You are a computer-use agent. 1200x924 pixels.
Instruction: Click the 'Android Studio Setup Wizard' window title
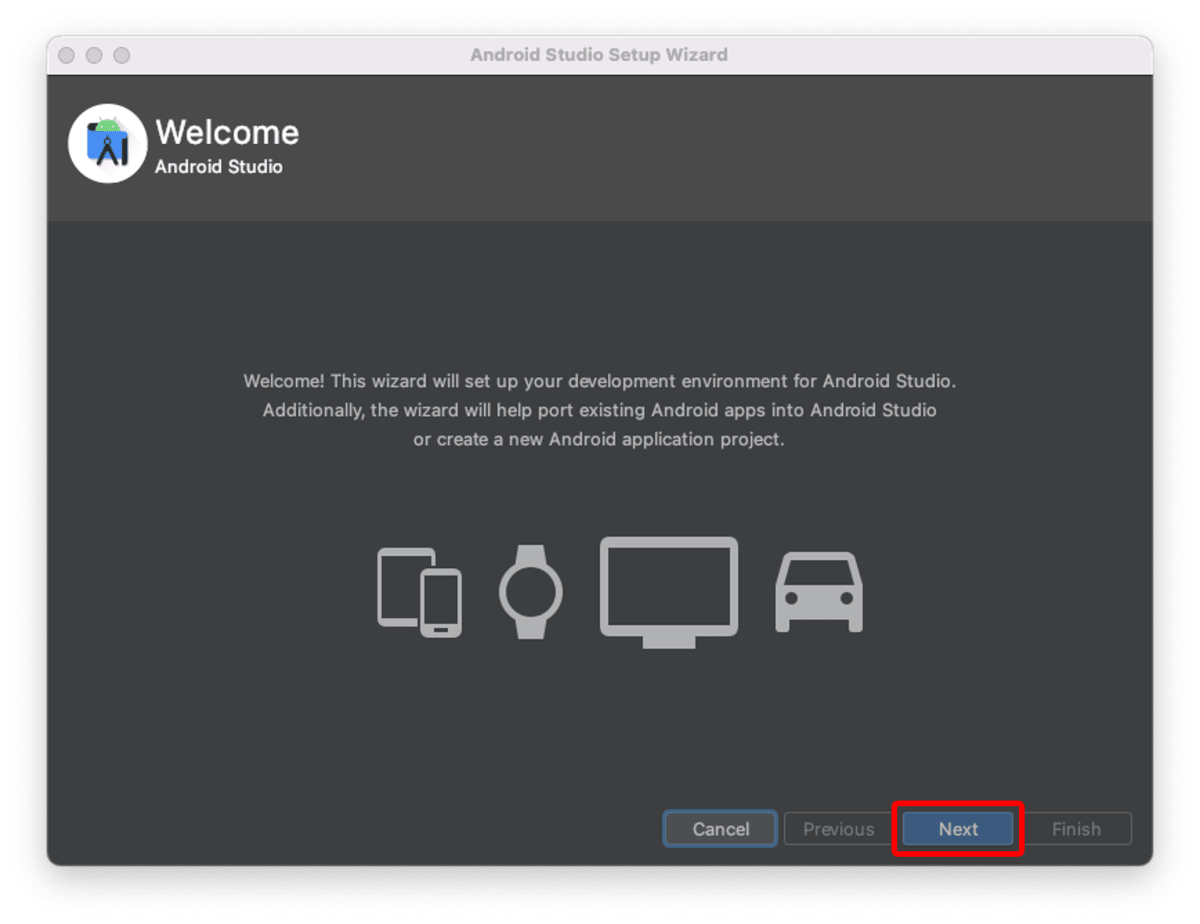tap(599, 55)
